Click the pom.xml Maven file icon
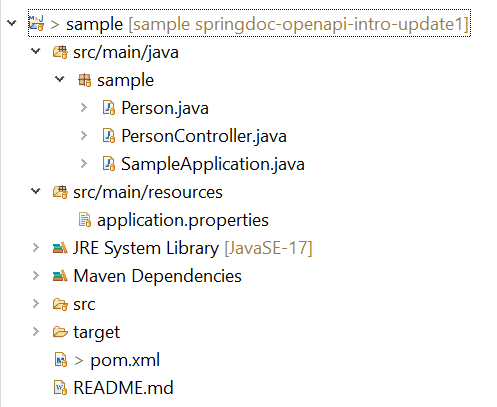The width and height of the screenshot is (497, 407). tap(61, 360)
